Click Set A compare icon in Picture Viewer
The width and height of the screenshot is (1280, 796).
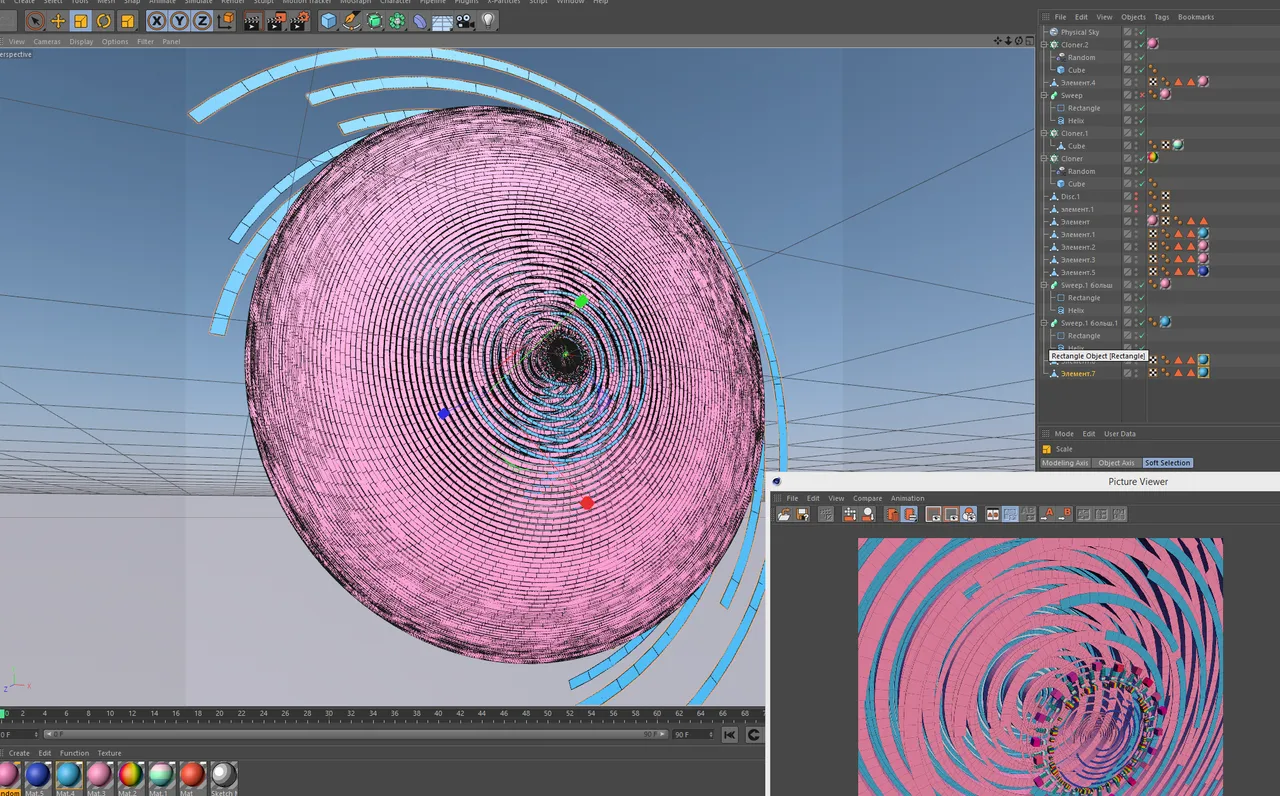[1048, 514]
